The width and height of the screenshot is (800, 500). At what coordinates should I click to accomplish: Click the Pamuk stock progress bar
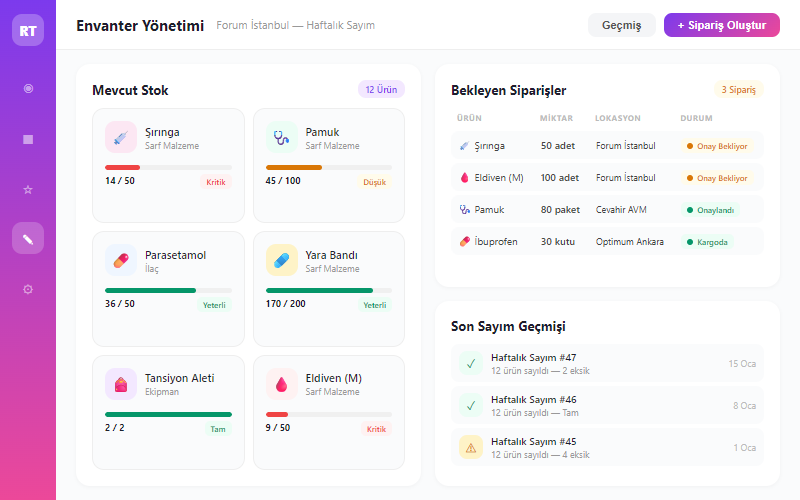tap(329, 167)
